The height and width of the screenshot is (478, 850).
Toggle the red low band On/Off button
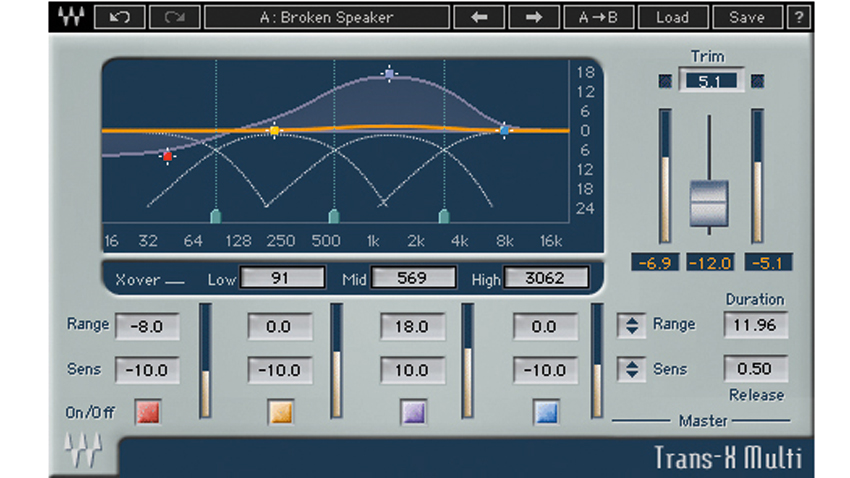click(148, 412)
